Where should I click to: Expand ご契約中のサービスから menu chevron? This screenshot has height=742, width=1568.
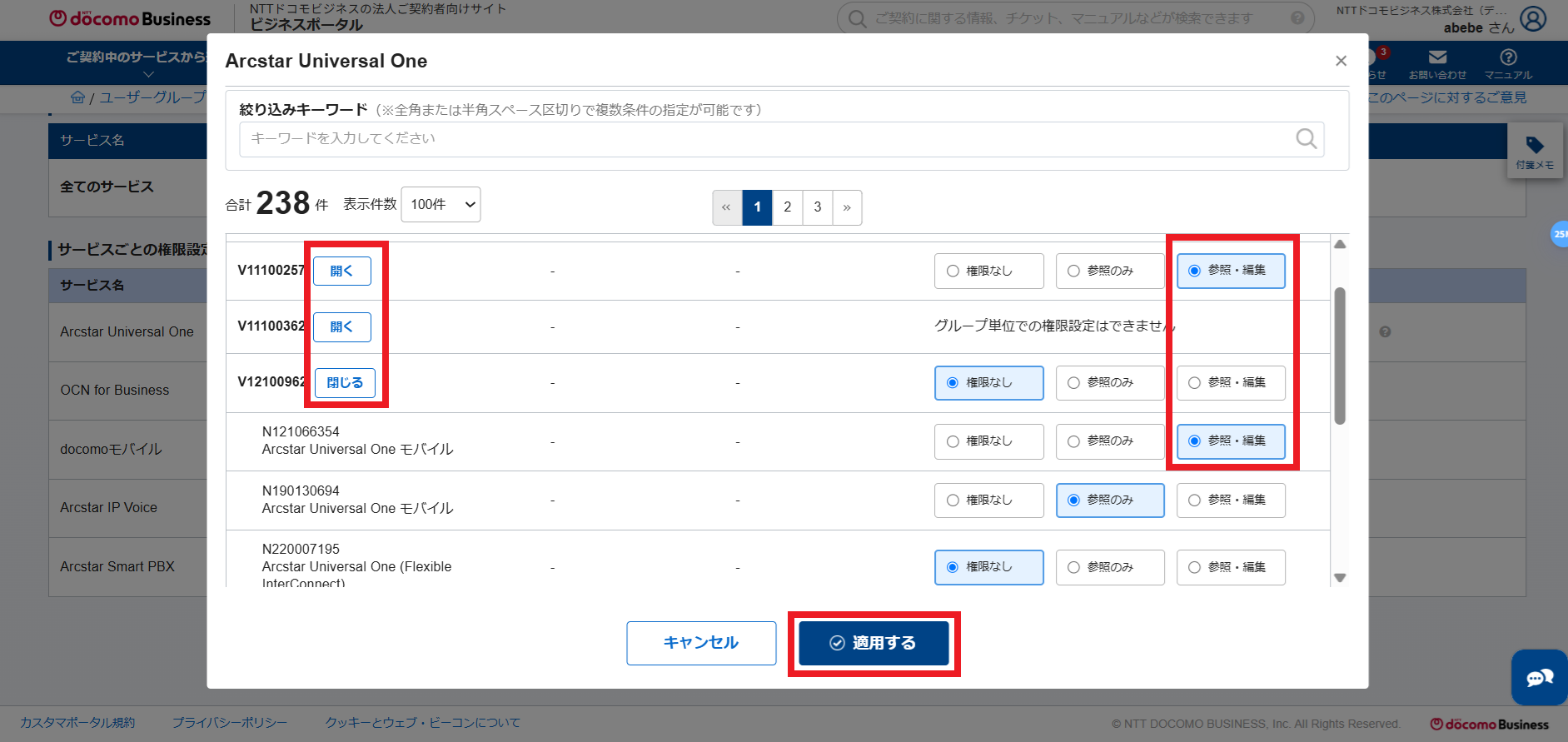(148, 75)
